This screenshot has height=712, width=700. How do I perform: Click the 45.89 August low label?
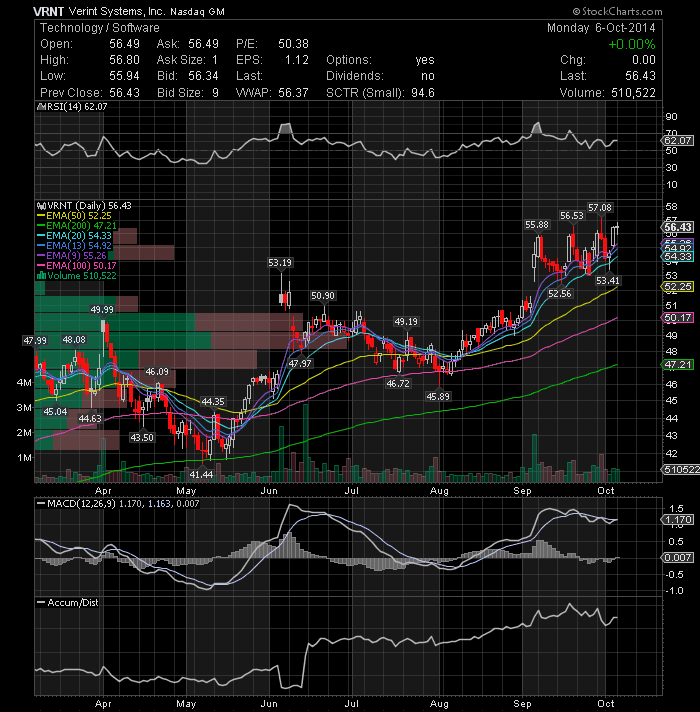pos(438,396)
